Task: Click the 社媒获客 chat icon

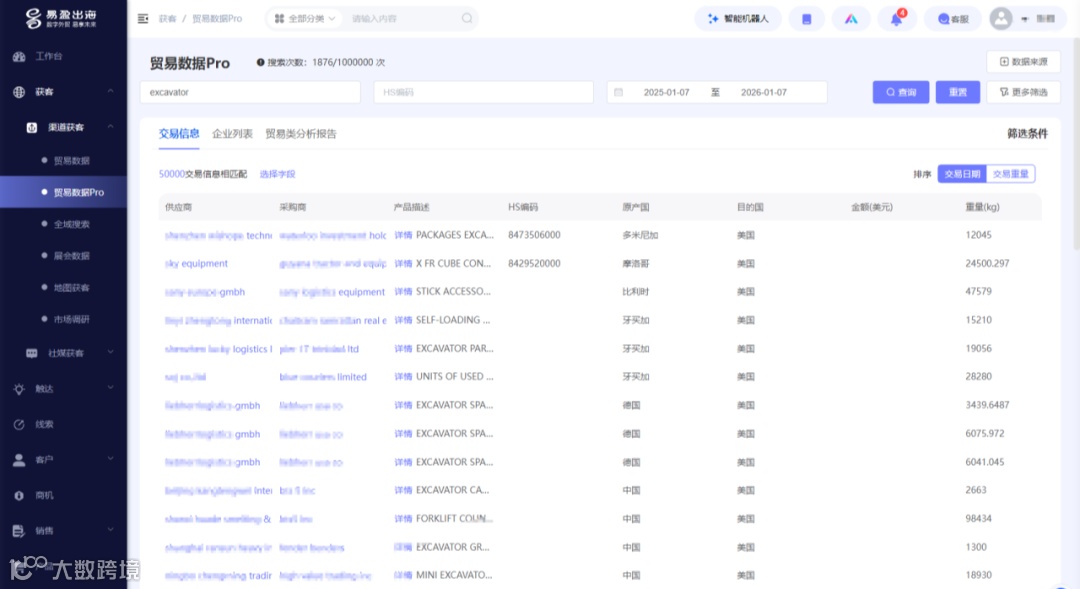Action: [x=32, y=353]
